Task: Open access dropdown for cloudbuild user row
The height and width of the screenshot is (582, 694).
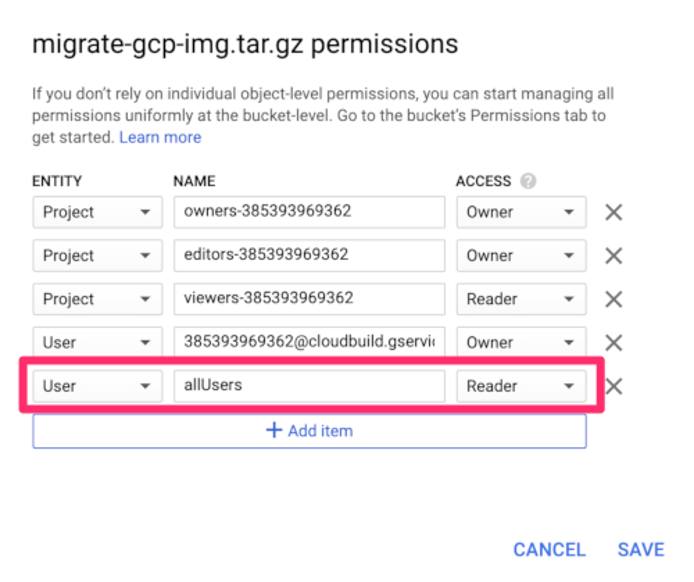Action: pos(521,342)
